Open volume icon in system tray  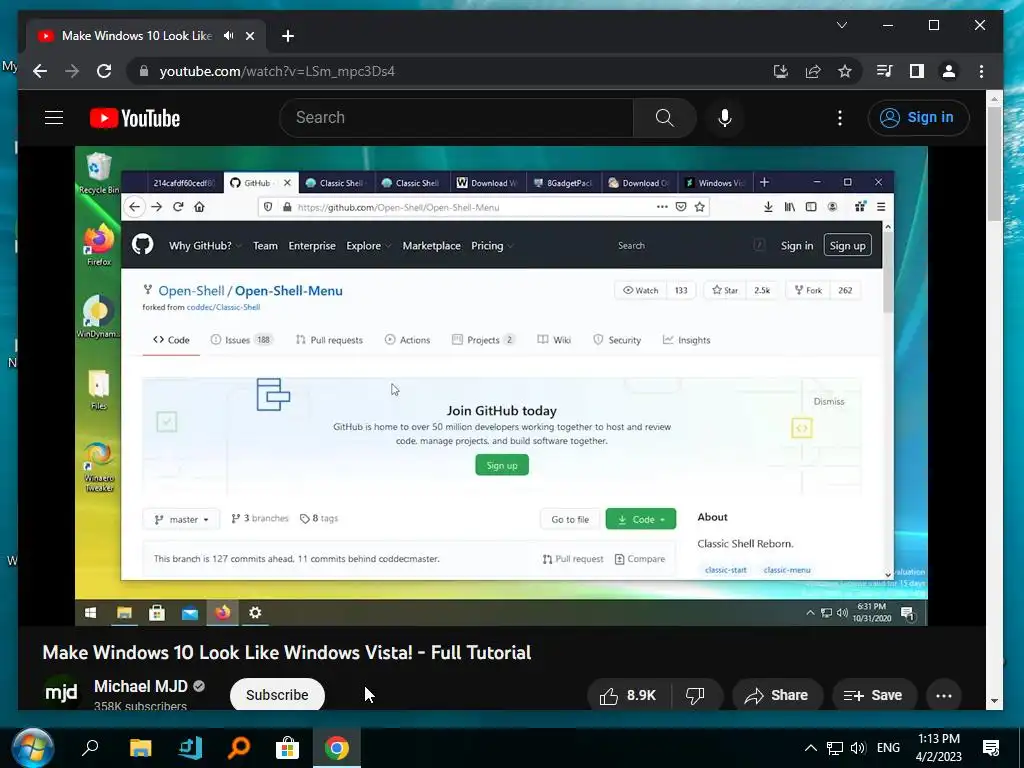pyautogui.click(x=858, y=748)
